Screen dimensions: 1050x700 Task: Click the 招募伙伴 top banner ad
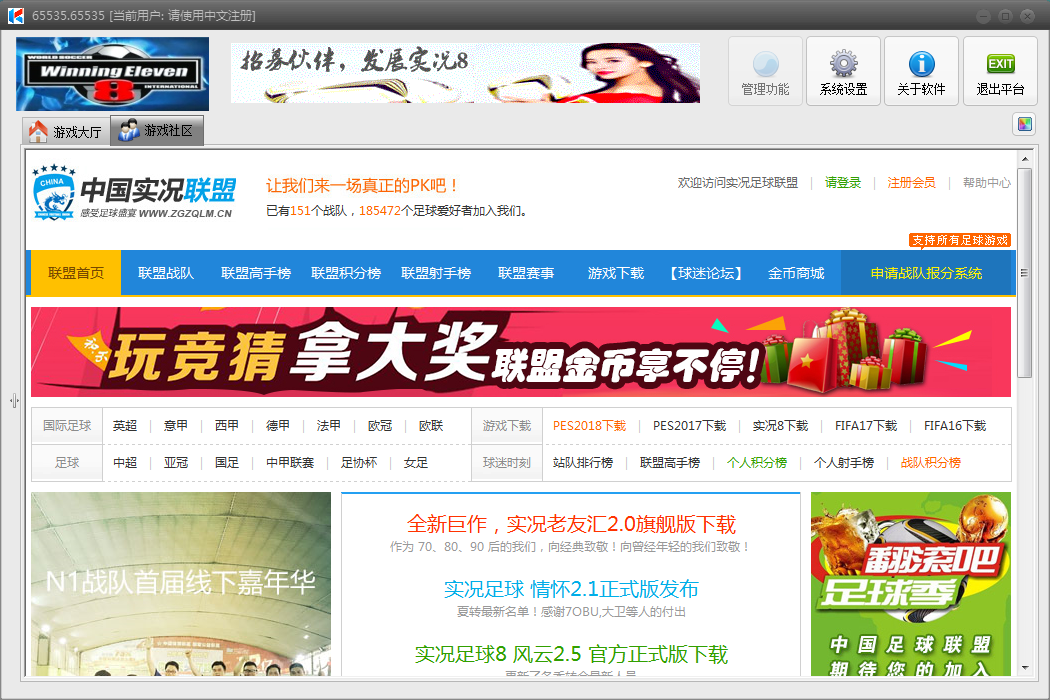pos(465,73)
